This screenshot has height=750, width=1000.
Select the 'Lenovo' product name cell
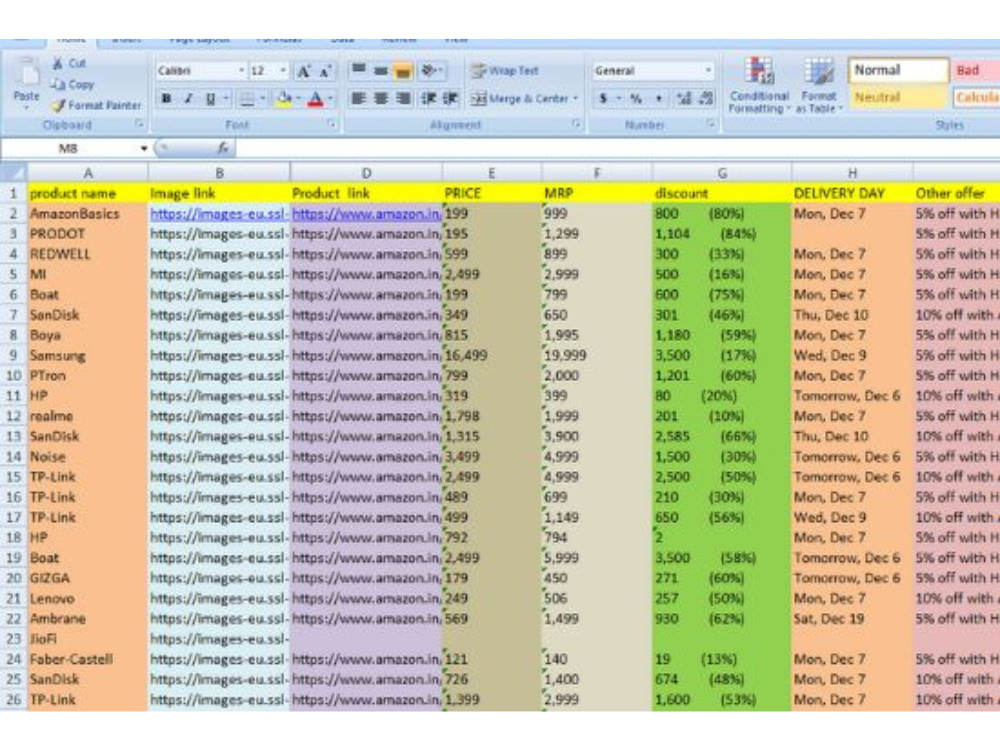(x=88, y=598)
